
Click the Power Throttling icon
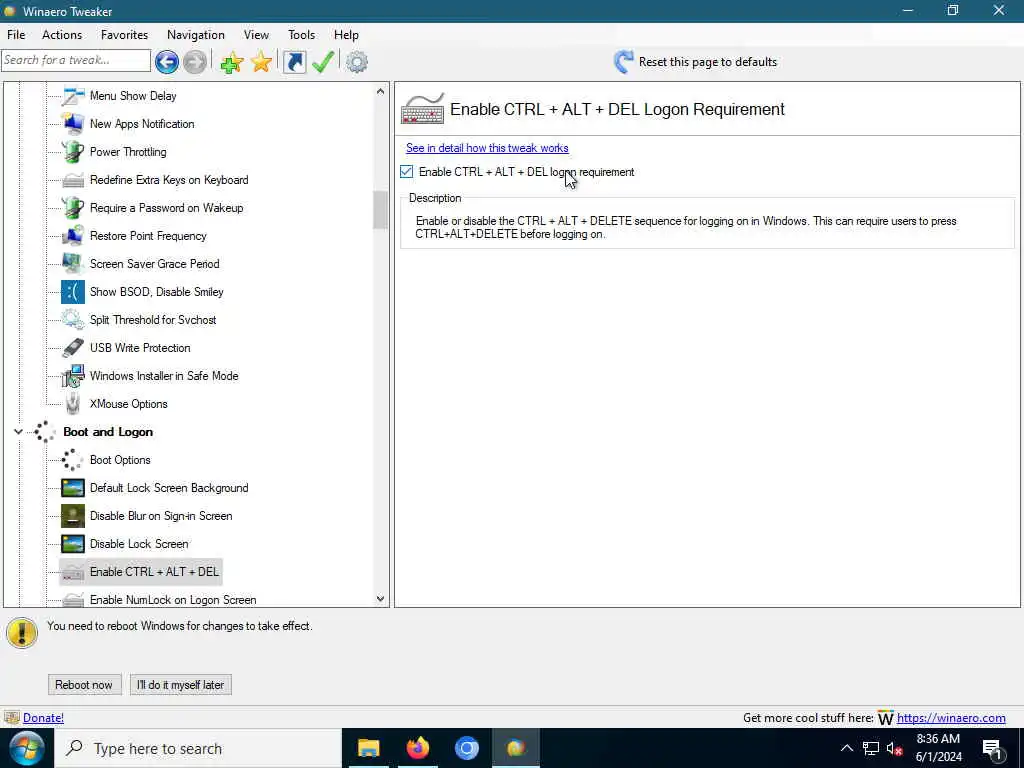[72, 152]
